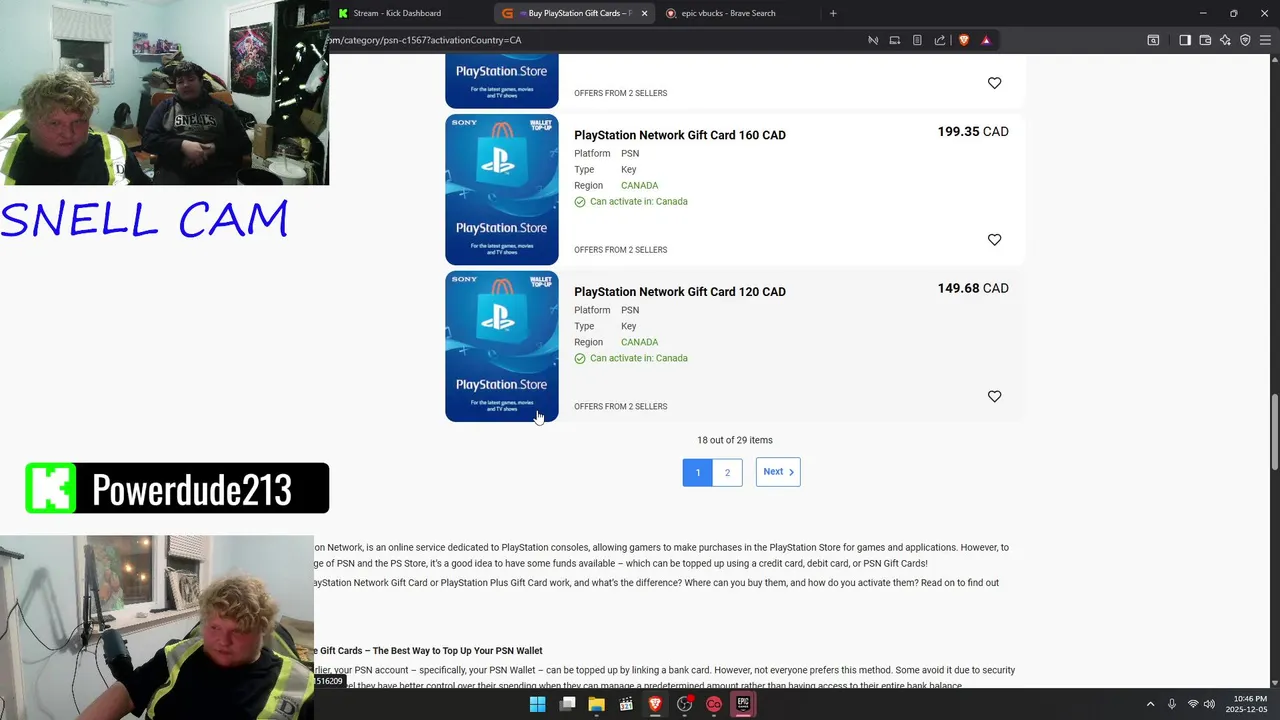Click the '18 out of 29 items' text
Image resolution: width=1280 pixels, height=720 pixels.
735,440
